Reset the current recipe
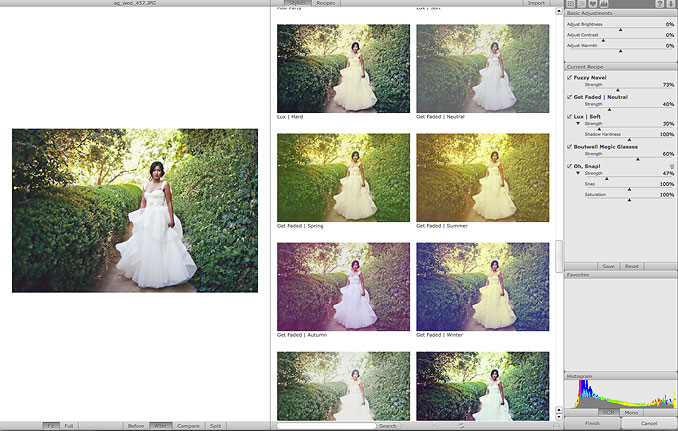The image size is (678, 431). [x=631, y=266]
